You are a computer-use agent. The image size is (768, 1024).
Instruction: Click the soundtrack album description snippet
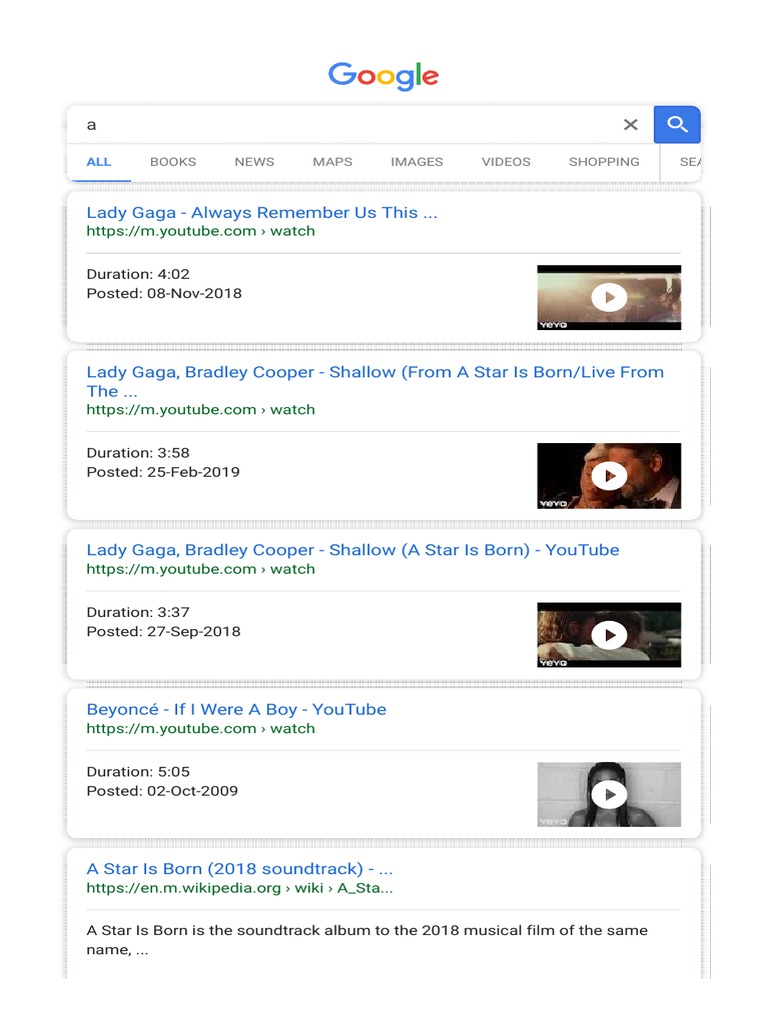(367, 940)
